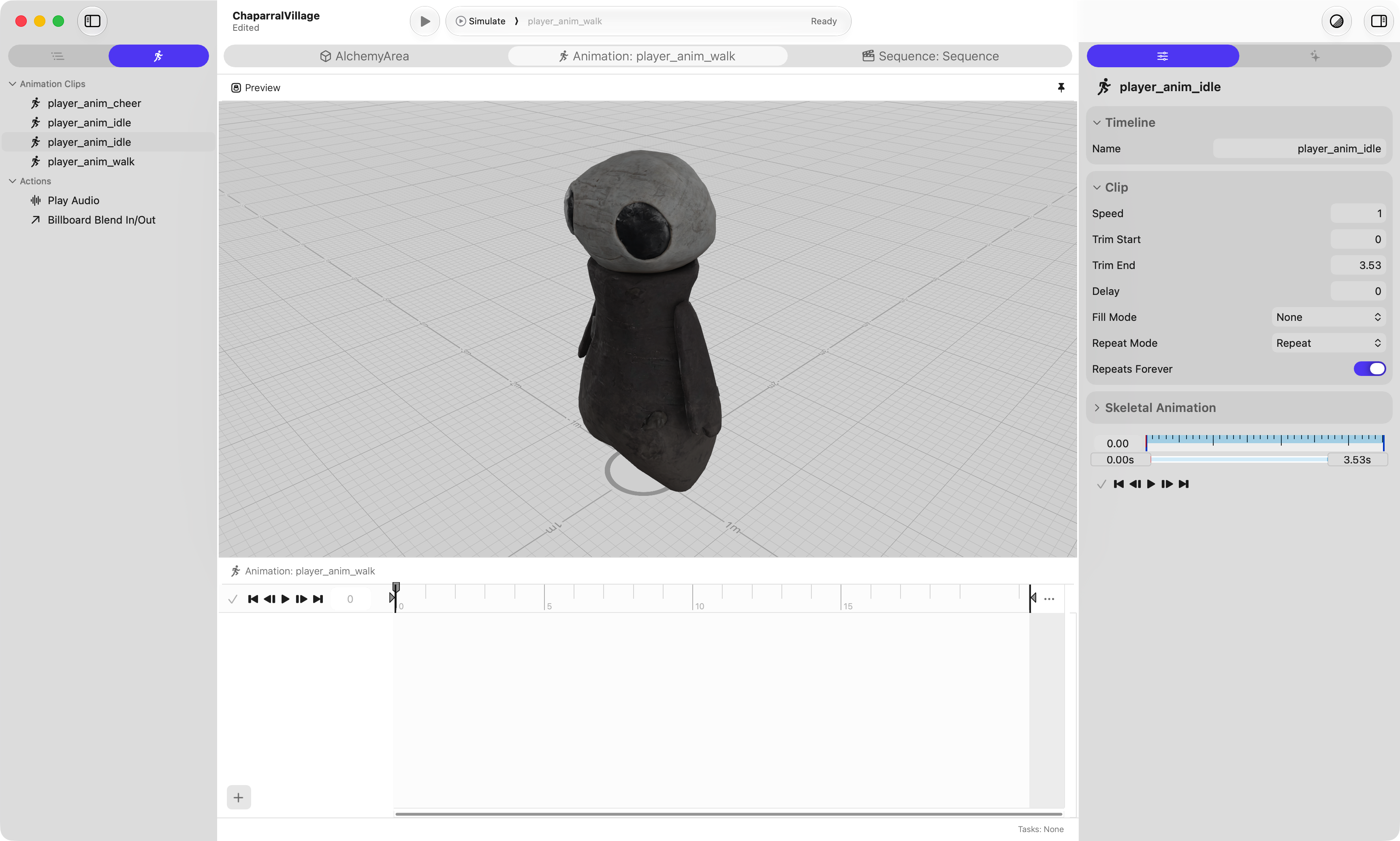Image resolution: width=1400 pixels, height=841 pixels.
Task: Click the Simulate scheme selector
Action: (481, 21)
